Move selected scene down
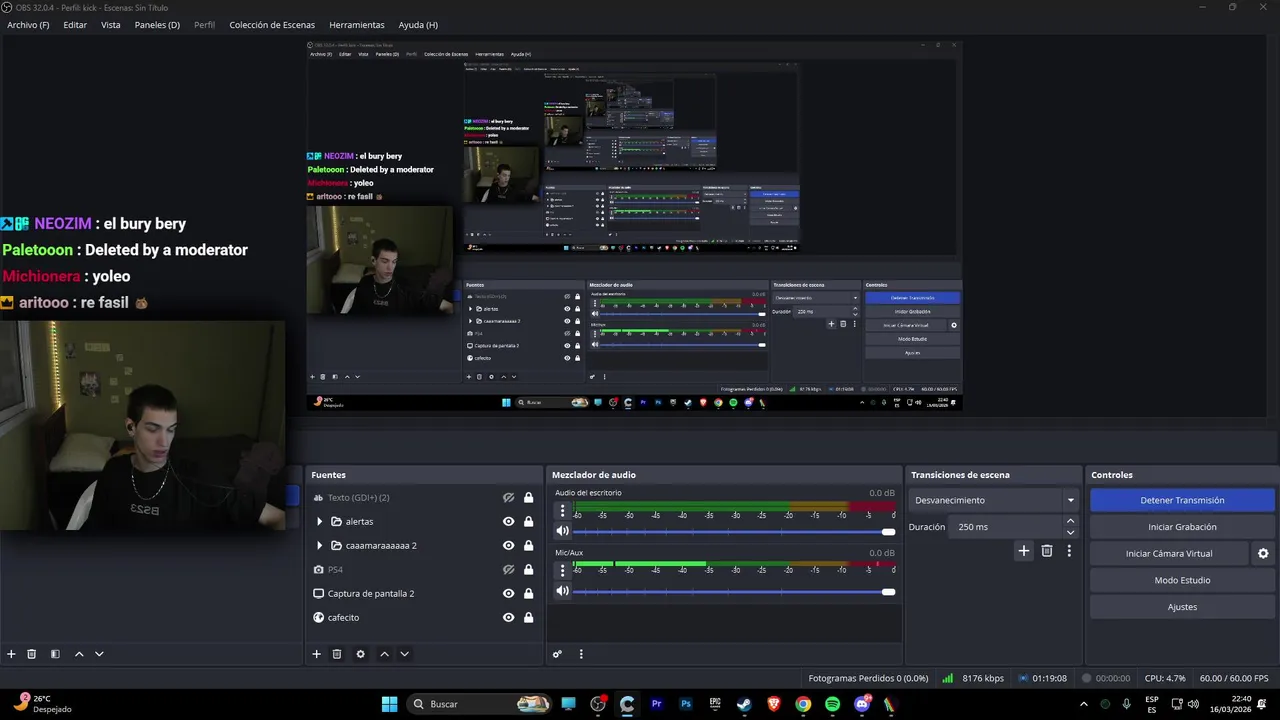The width and height of the screenshot is (1280, 720). 99,654
